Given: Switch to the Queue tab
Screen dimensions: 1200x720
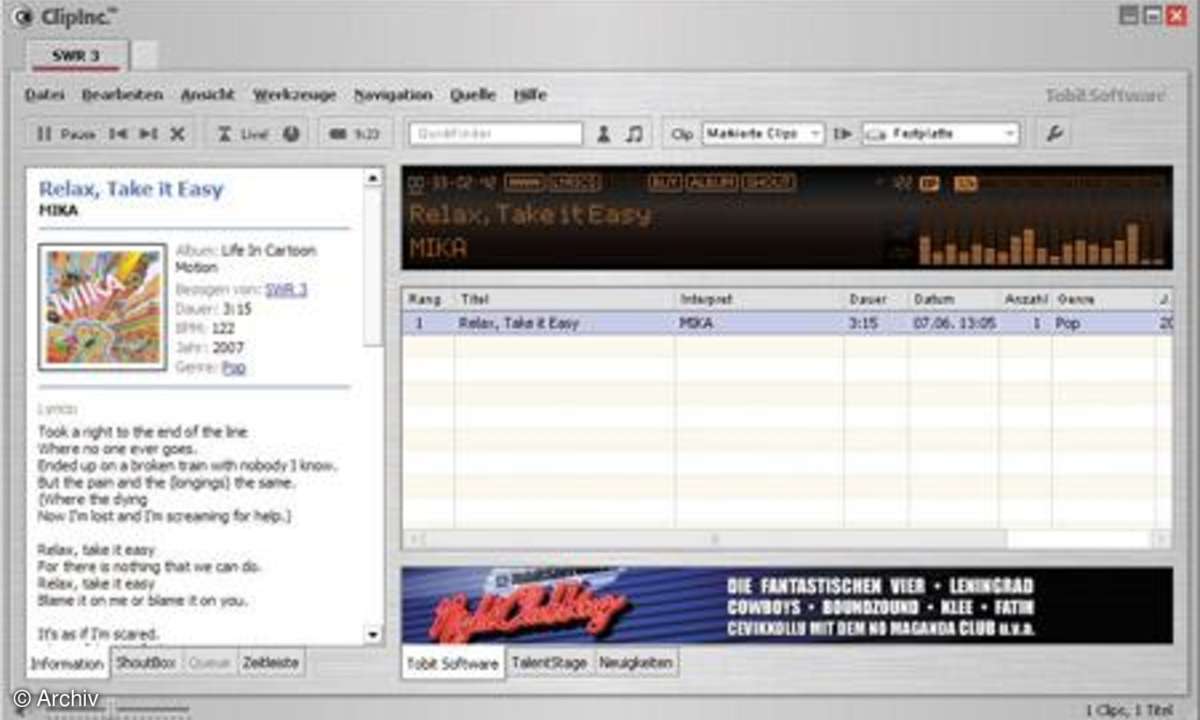Looking at the screenshot, I should [x=209, y=662].
